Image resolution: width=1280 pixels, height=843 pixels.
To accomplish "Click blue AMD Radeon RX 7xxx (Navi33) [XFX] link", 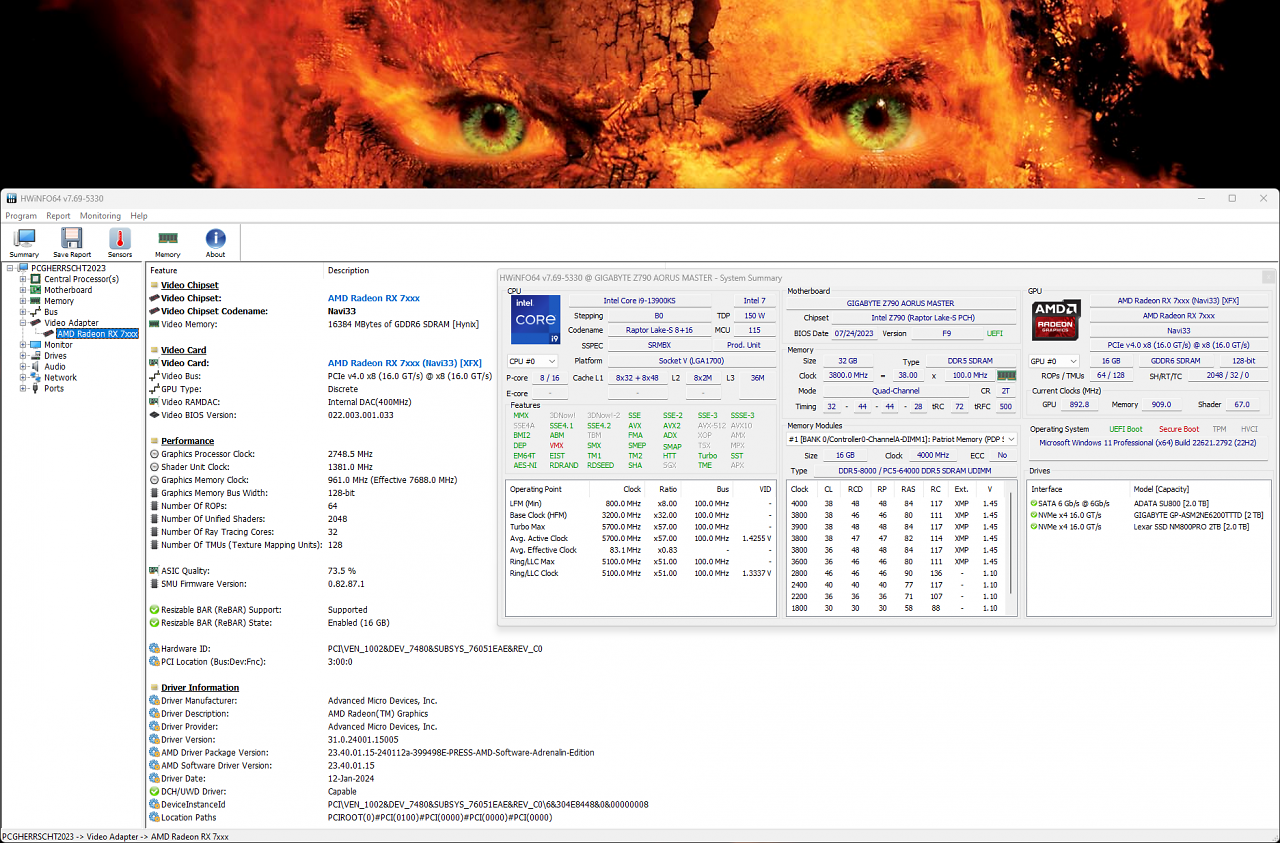I will pos(405,363).
